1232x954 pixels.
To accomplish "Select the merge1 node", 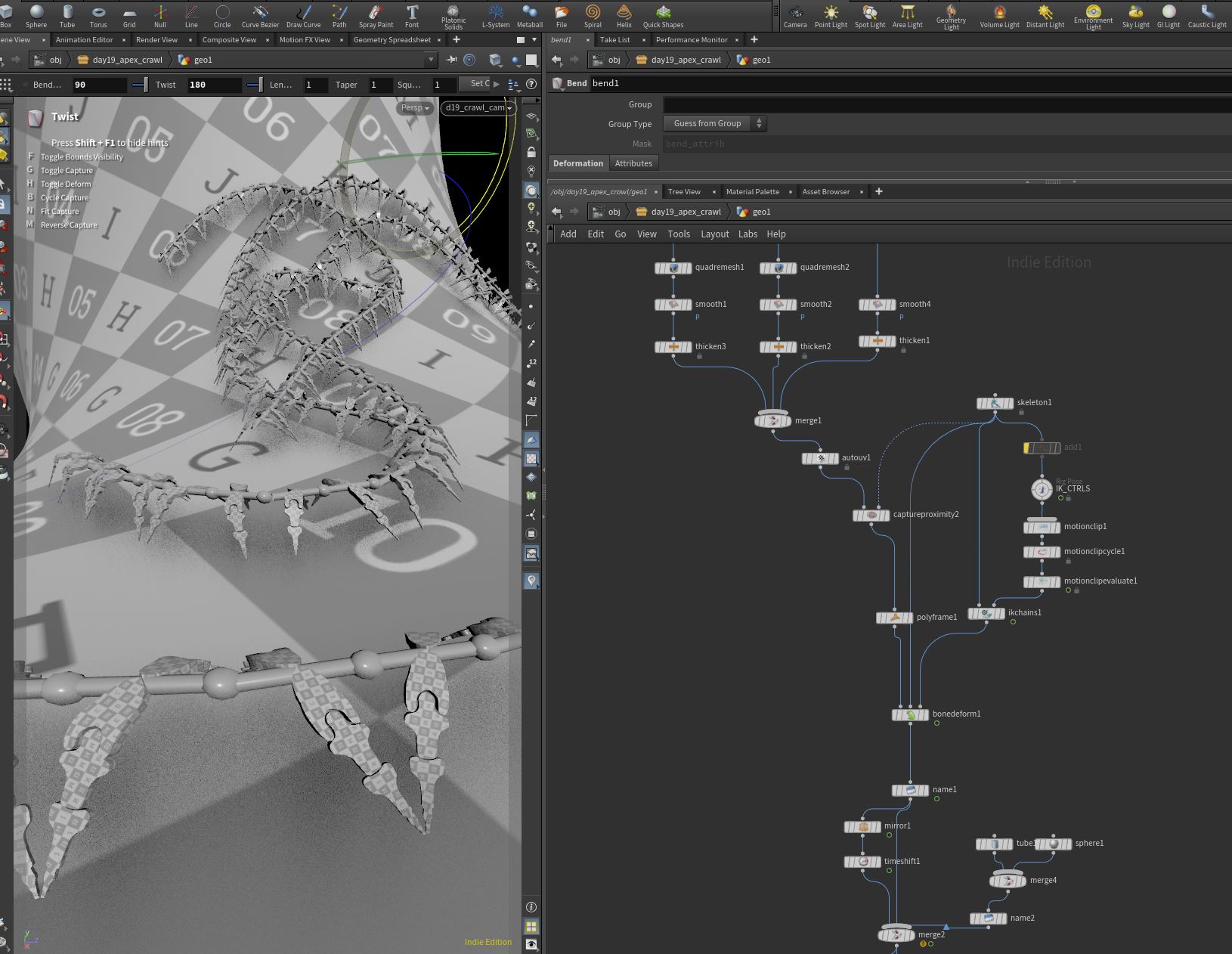I will pyautogui.click(x=772, y=420).
